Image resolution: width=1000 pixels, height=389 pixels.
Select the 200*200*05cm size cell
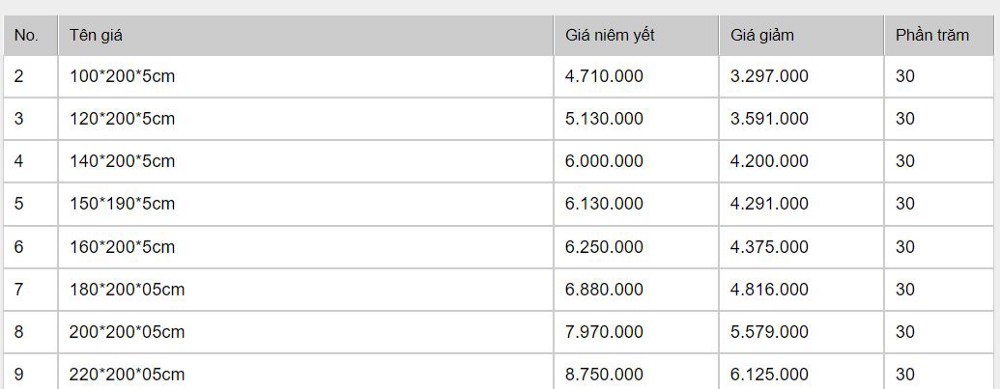[x=305, y=332]
